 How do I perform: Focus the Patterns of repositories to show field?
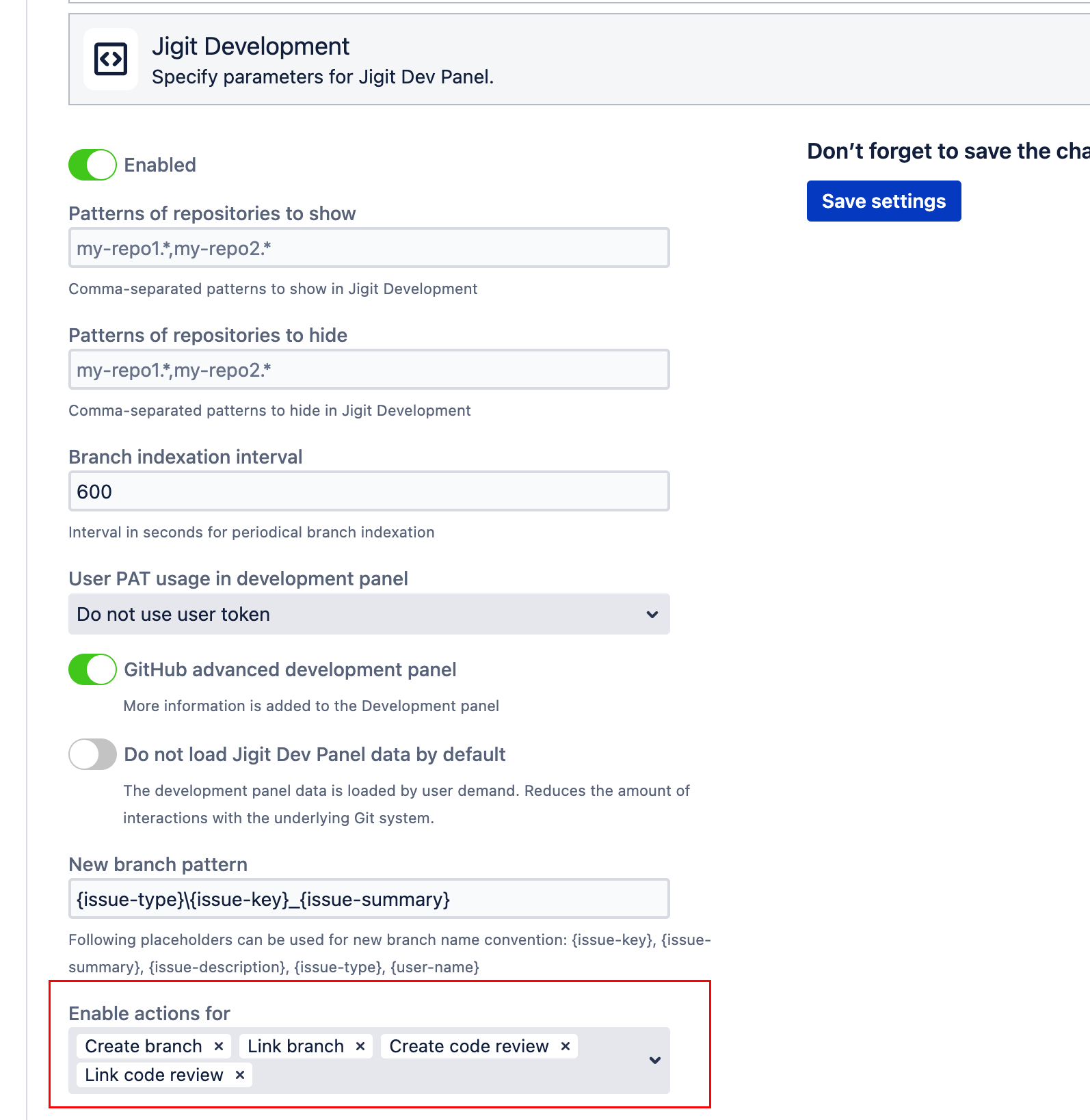pyautogui.click(x=369, y=248)
